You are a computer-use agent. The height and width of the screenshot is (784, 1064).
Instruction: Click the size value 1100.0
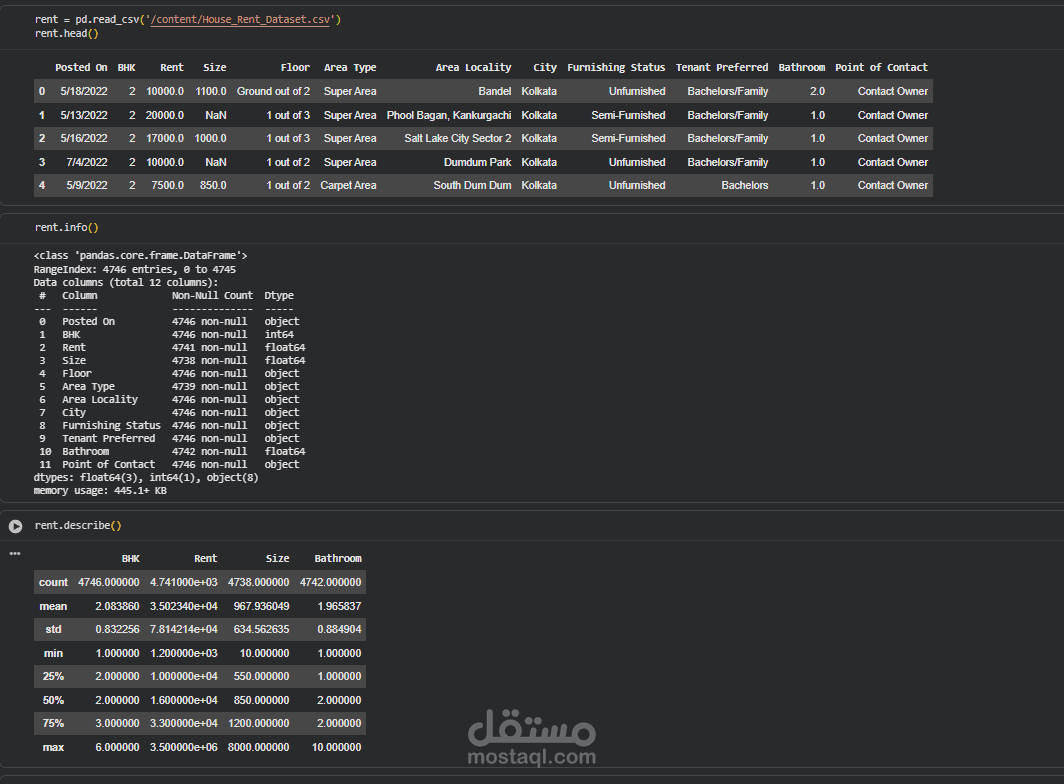point(211,91)
